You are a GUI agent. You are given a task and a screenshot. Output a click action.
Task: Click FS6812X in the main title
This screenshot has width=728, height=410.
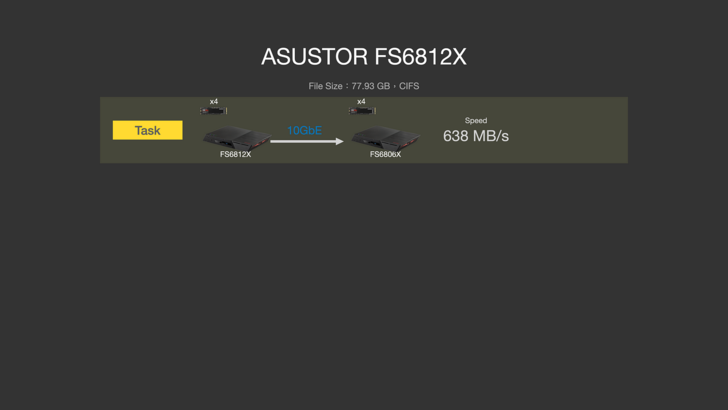coord(420,57)
